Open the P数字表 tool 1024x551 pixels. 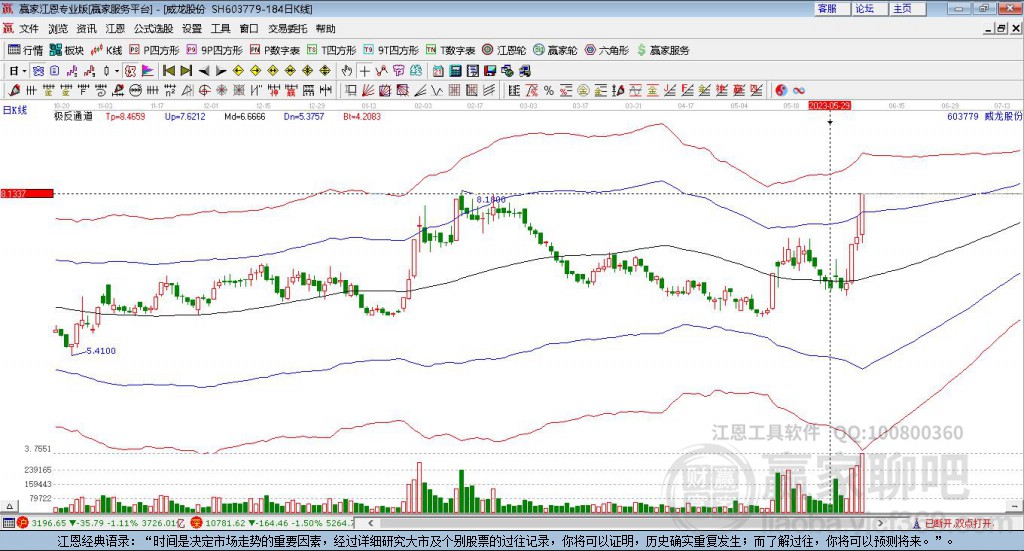coord(274,50)
